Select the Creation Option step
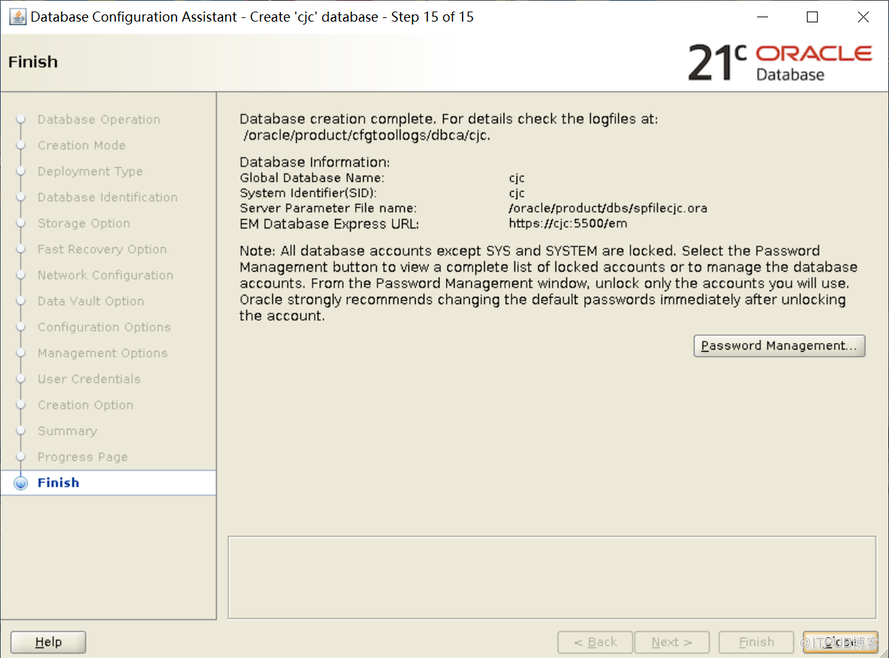 point(85,405)
